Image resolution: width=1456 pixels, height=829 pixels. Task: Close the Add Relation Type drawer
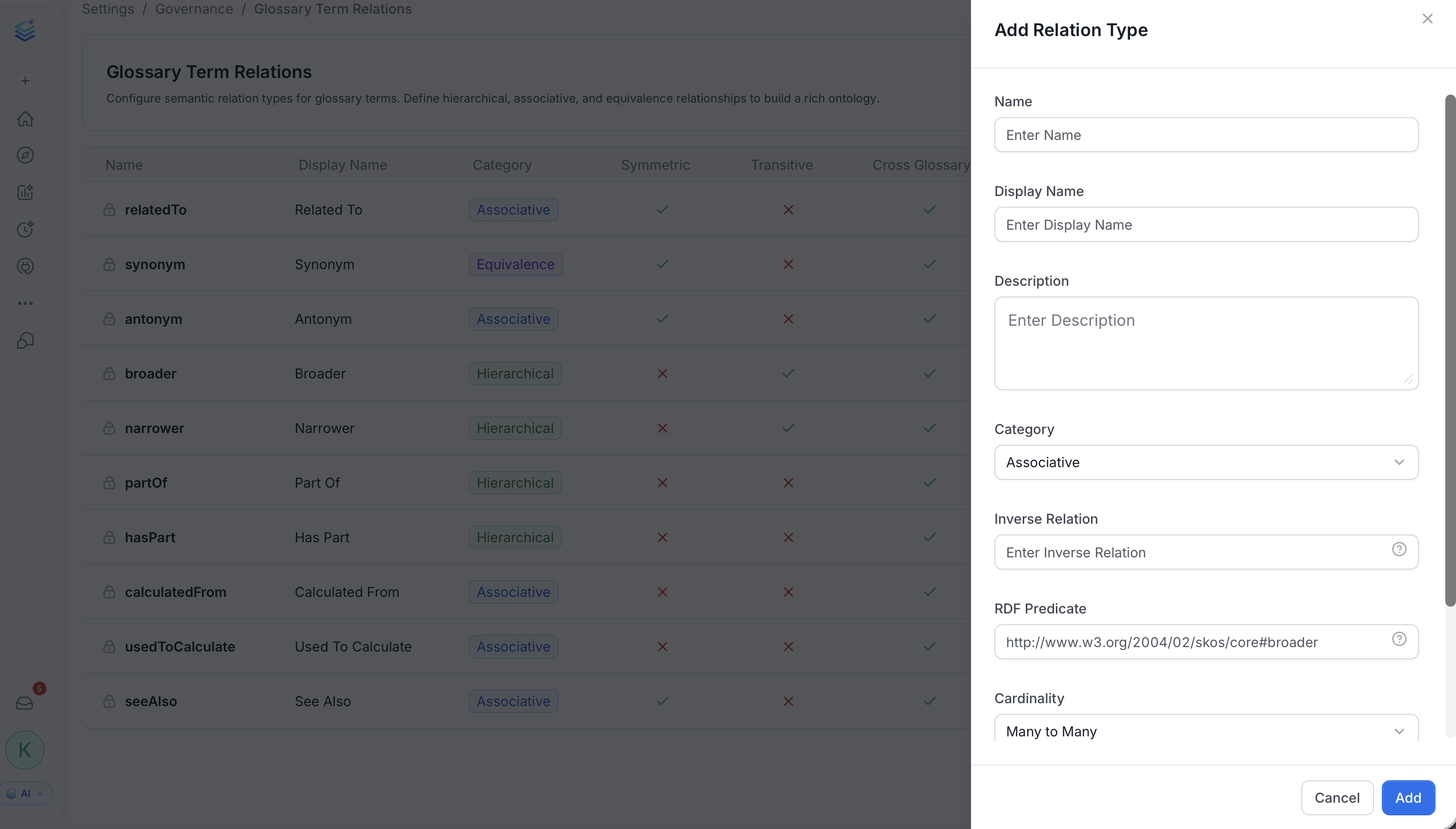coord(1427,19)
